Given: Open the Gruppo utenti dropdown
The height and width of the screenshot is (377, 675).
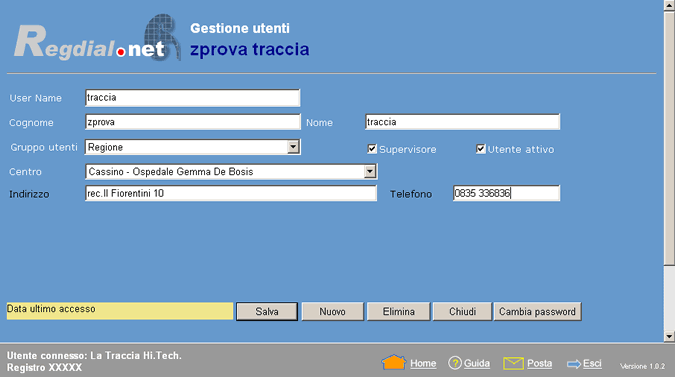Looking at the screenshot, I should (293, 147).
